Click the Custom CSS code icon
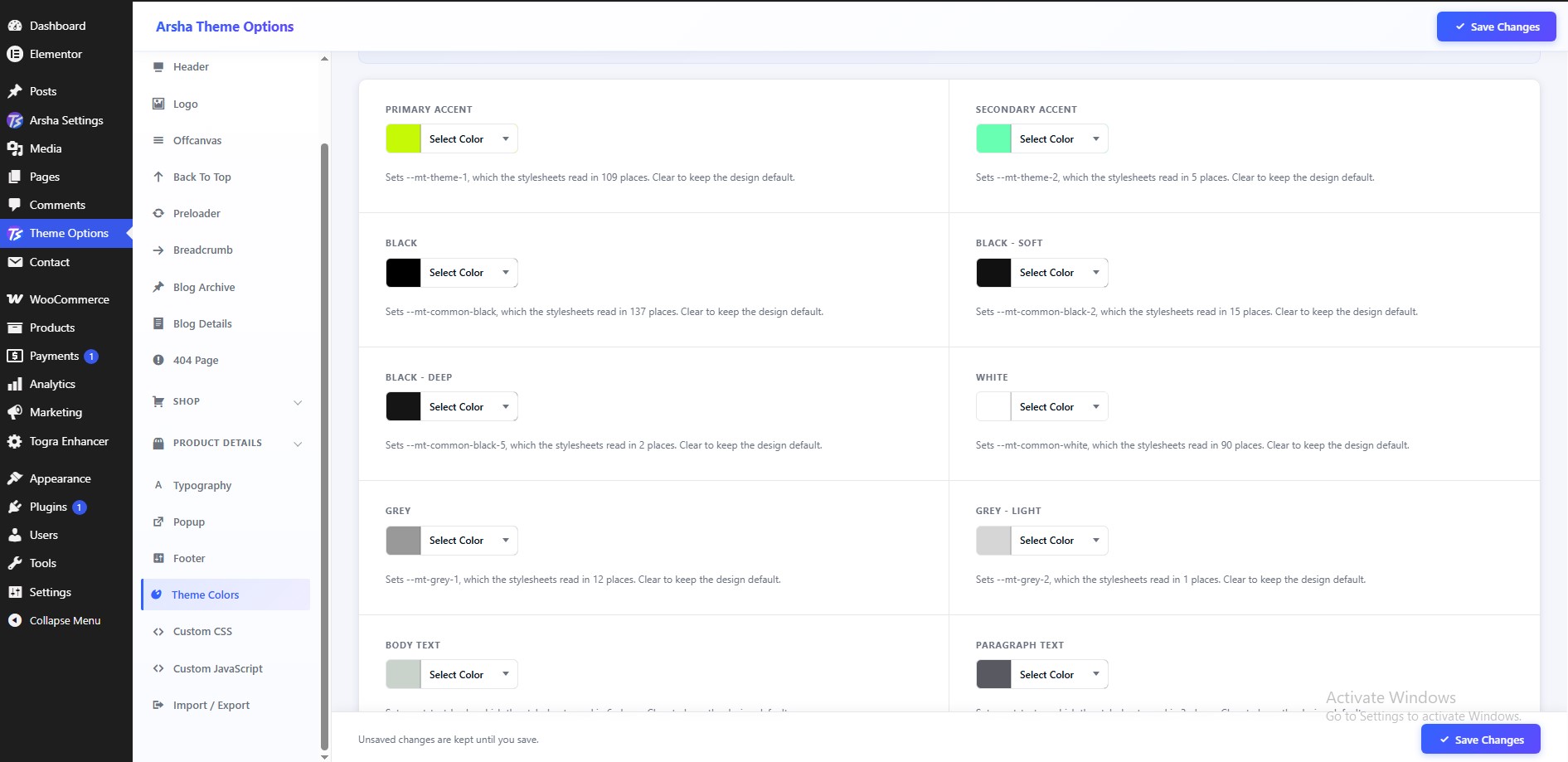Image resolution: width=1568 pixels, height=762 pixels. pos(158,632)
